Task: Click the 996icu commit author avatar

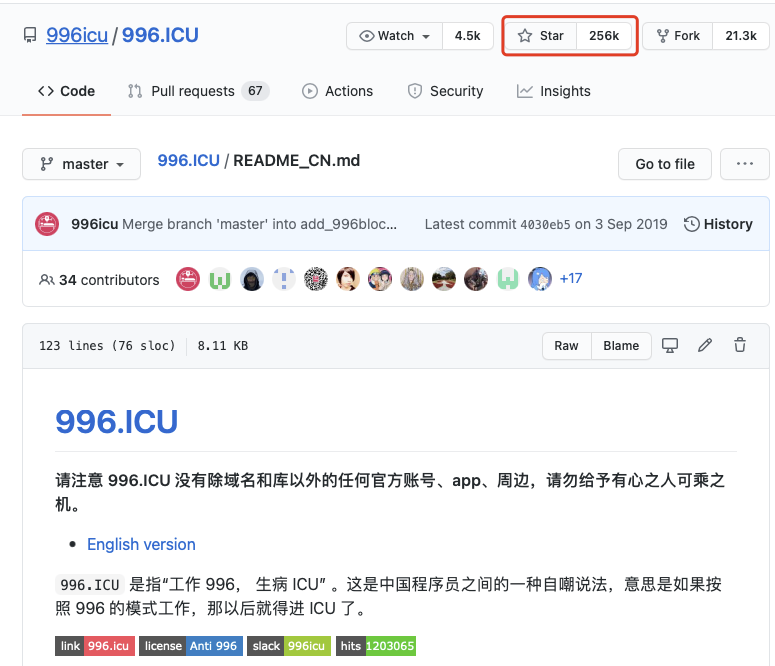Action: pos(47,224)
